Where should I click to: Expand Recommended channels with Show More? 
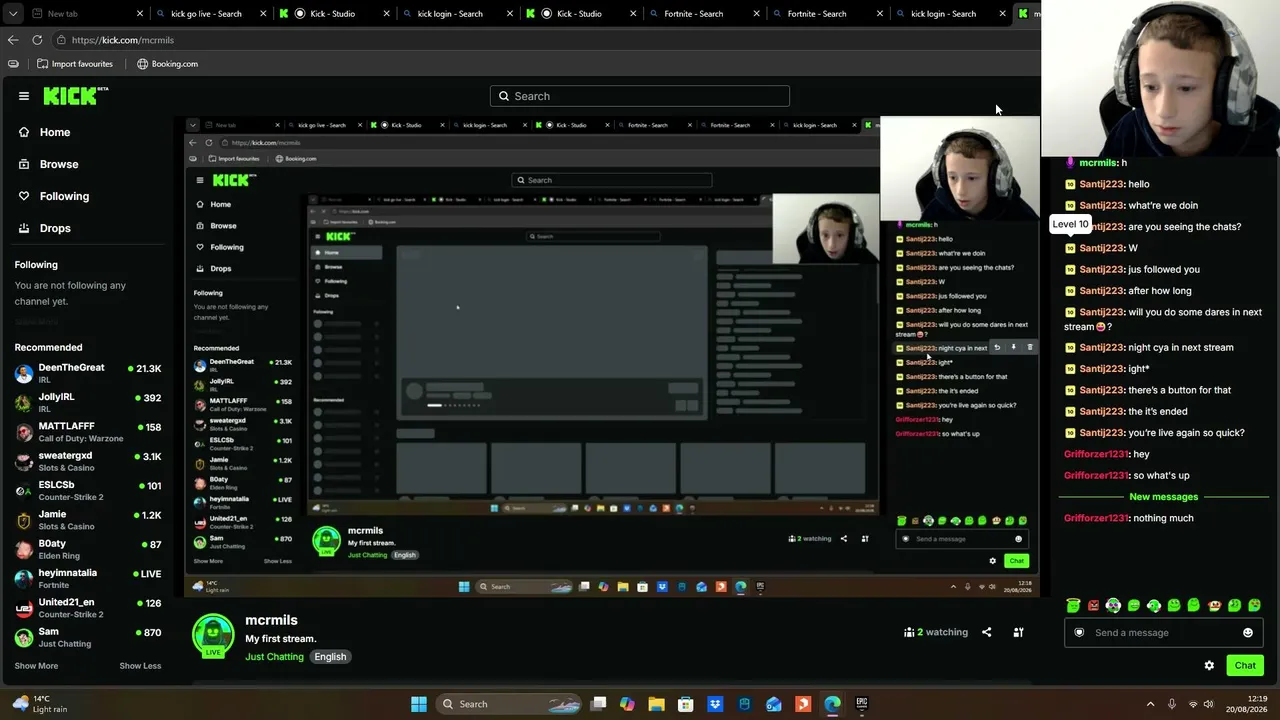36,666
